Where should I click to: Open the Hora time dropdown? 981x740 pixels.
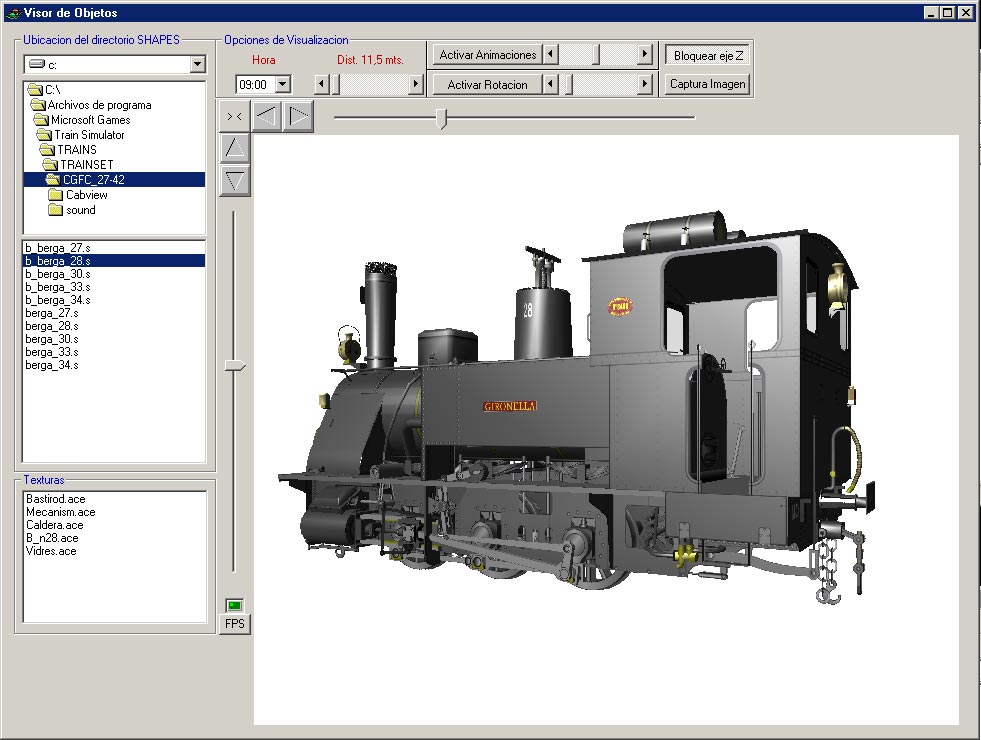click(x=282, y=85)
